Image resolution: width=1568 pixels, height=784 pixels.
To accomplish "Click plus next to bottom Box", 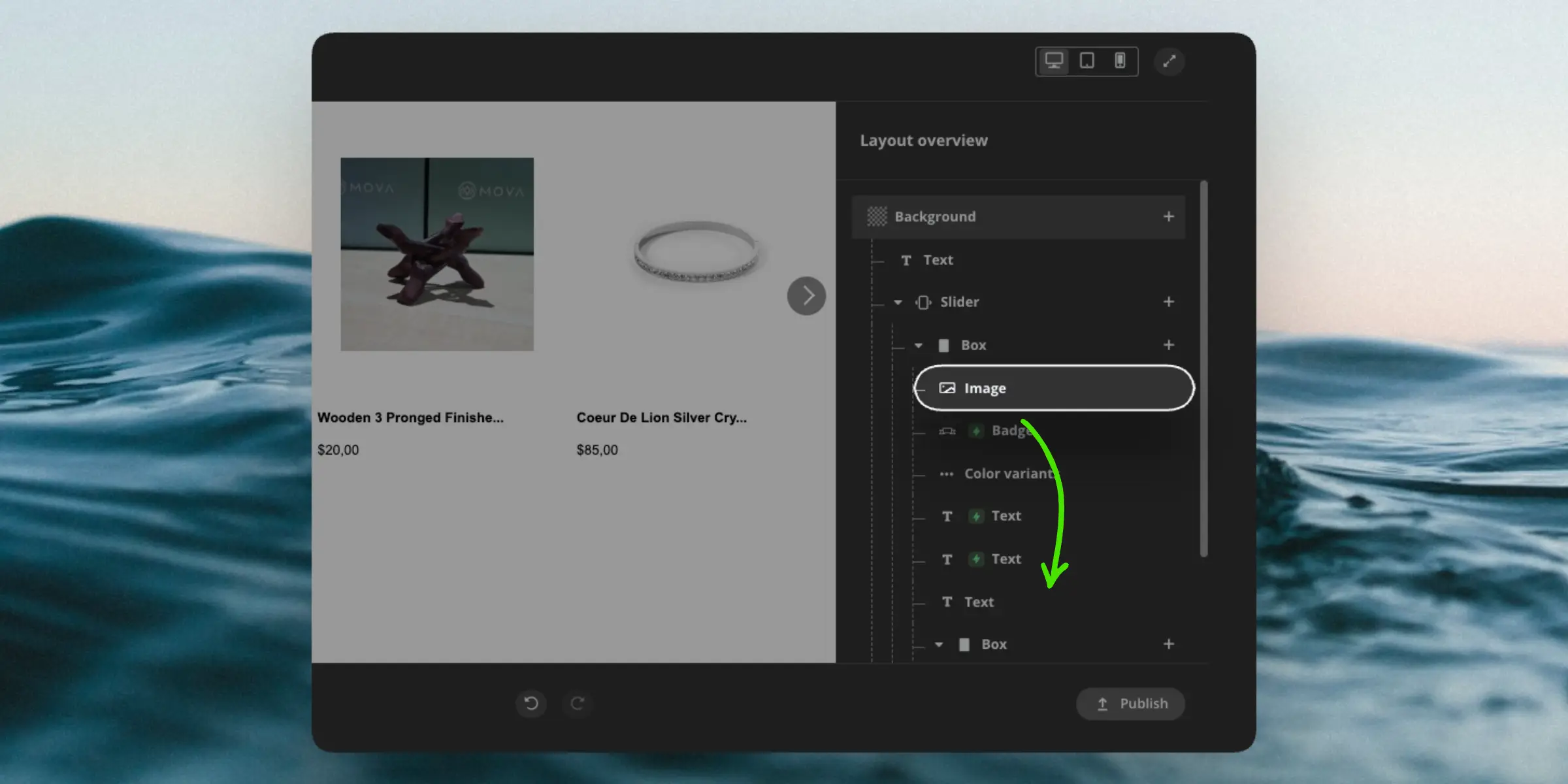I will pyautogui.click(x=1168, y=644).
